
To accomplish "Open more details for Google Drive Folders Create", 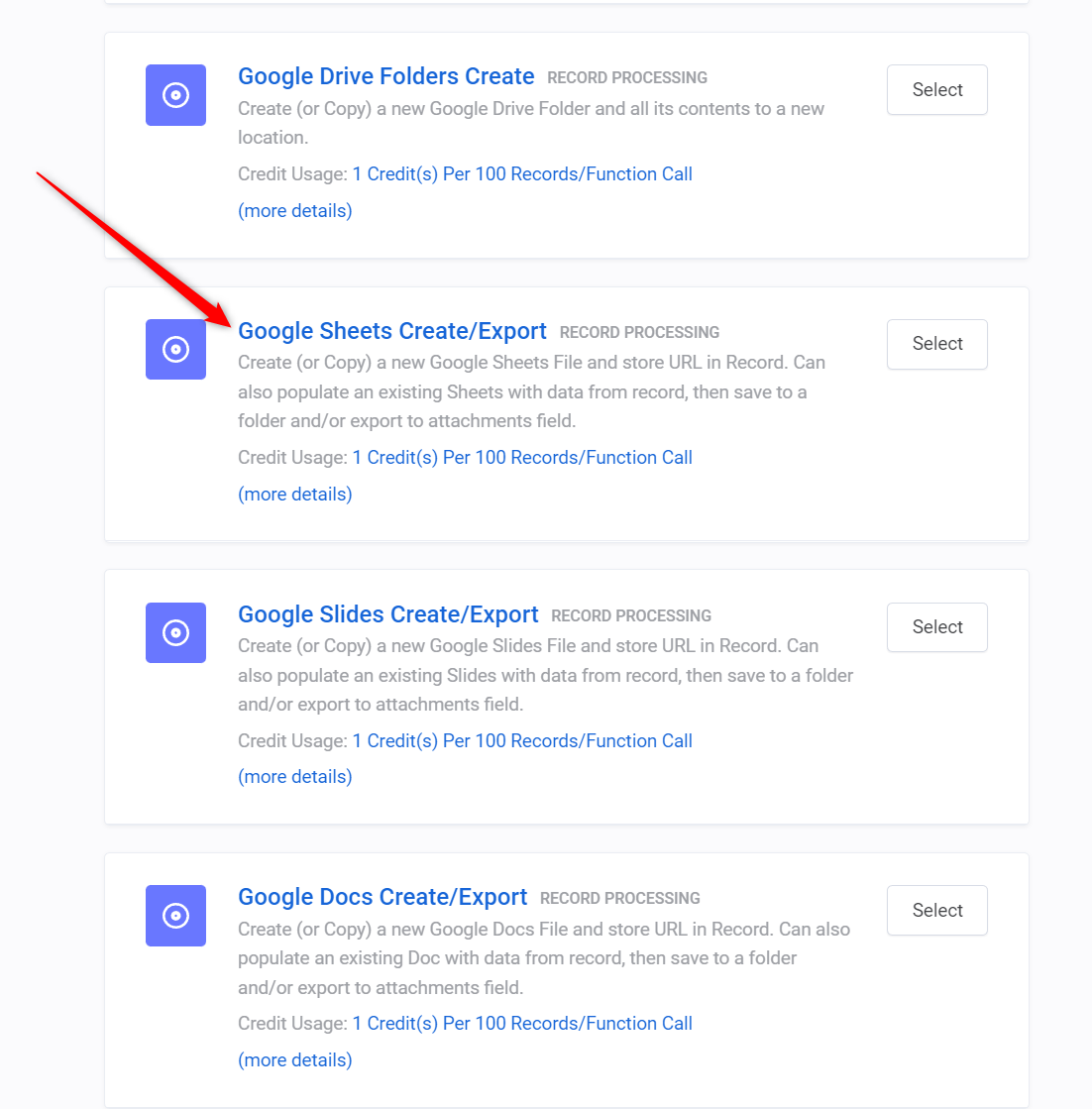I will click(294, 210).
